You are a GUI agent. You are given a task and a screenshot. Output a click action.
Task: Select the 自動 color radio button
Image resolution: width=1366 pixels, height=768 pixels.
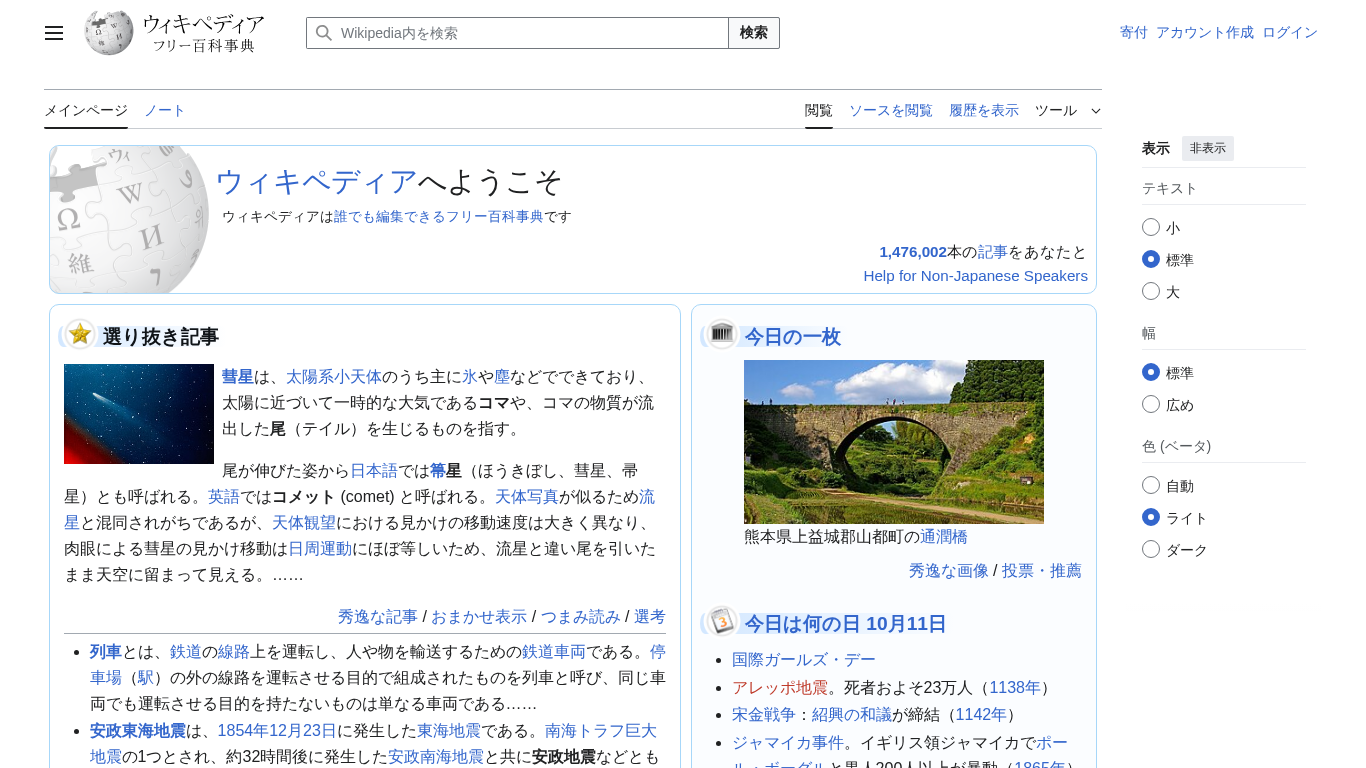[1151, 486]
